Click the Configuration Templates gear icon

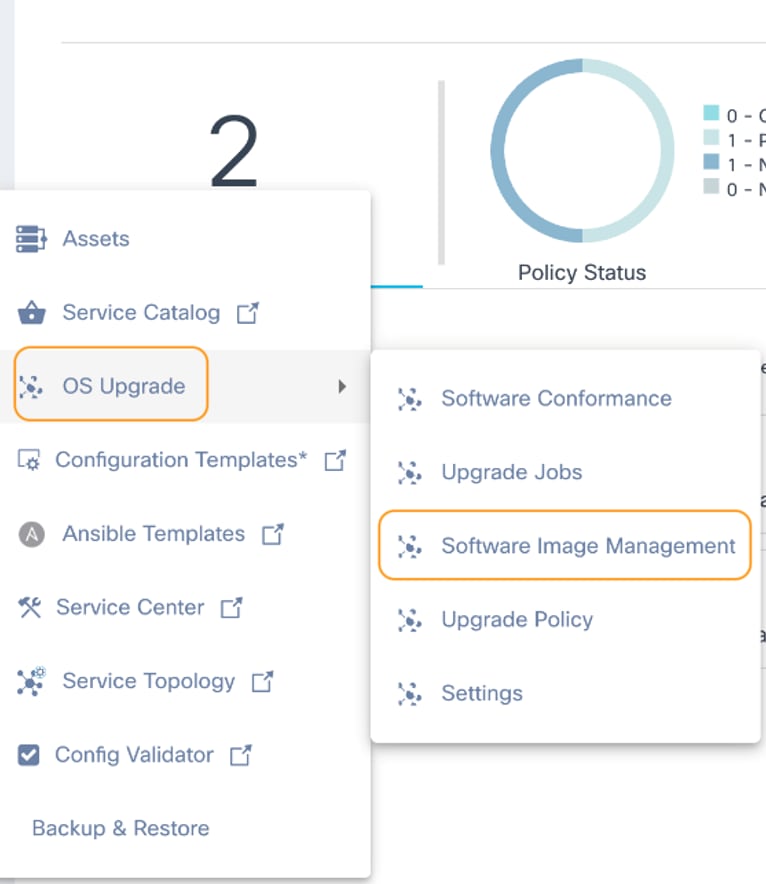coord(29,460)
